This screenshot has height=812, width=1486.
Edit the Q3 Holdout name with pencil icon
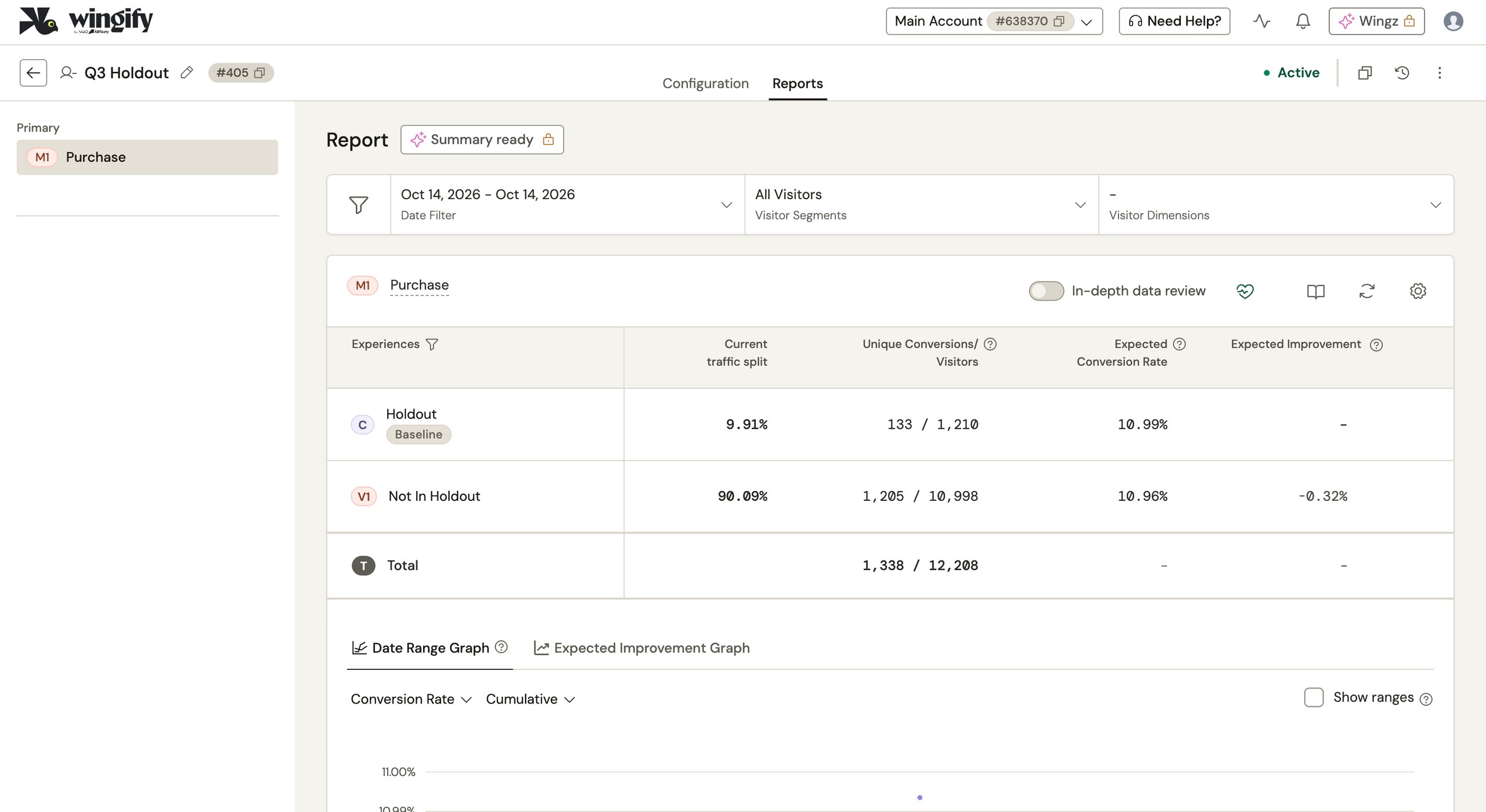(186, 73)
